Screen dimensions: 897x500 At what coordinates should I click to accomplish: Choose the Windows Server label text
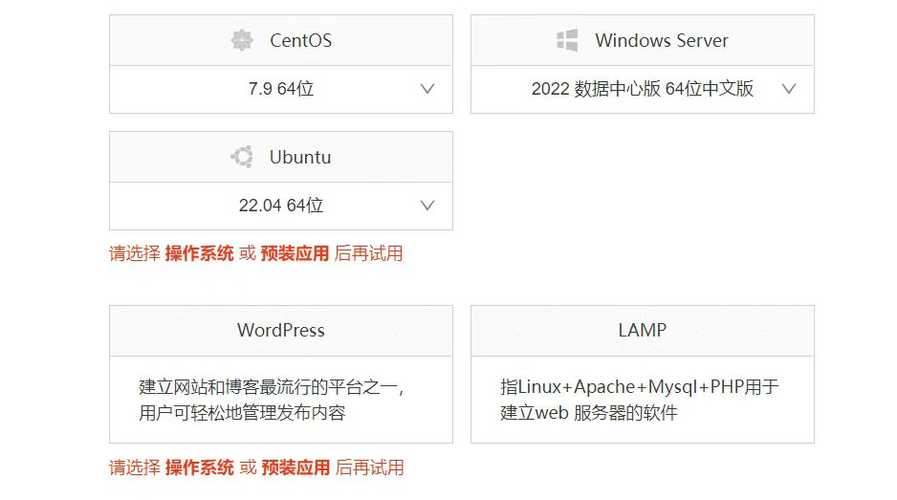point(661,41)
